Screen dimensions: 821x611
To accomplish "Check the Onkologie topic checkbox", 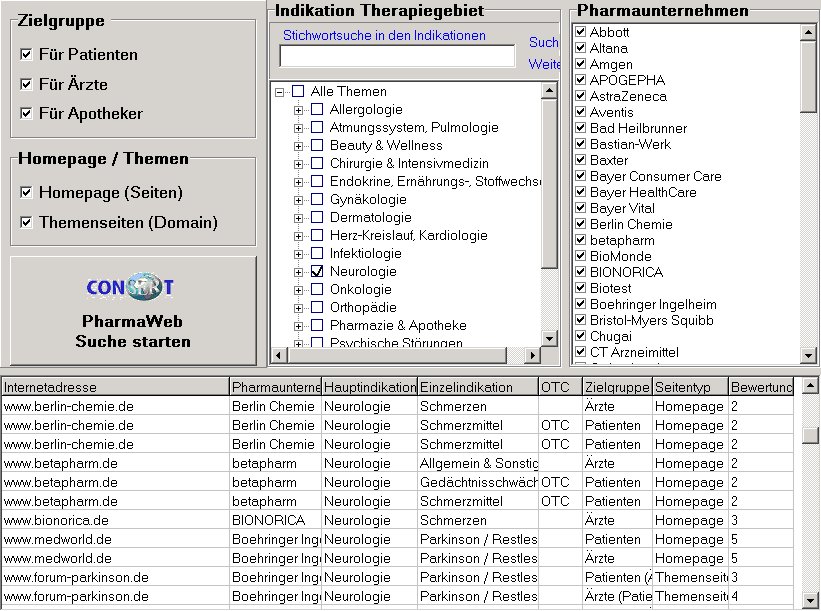I will tap(317, 289).
